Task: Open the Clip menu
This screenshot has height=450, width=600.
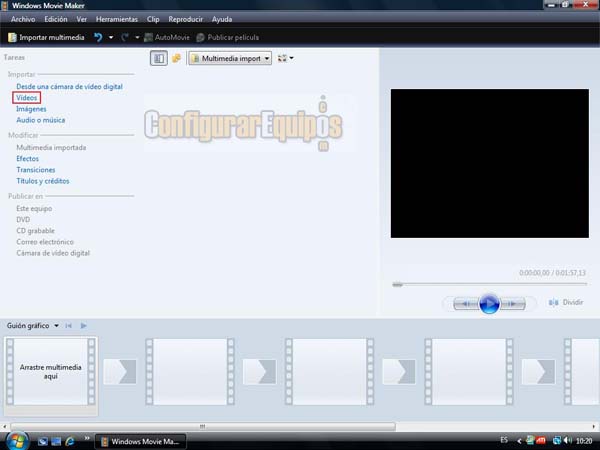Action: [x=153, y=19]
